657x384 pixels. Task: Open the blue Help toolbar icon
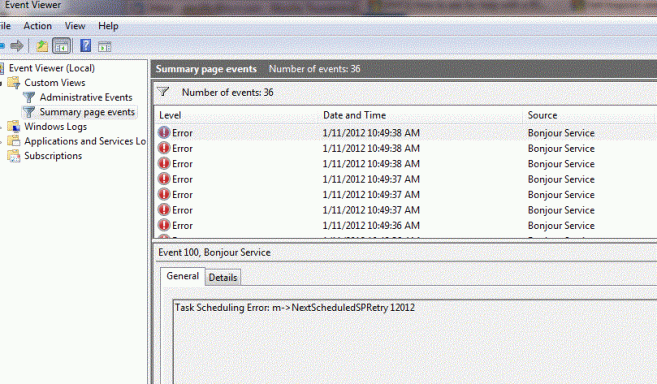pyautogui.click(x=85, y=45)
